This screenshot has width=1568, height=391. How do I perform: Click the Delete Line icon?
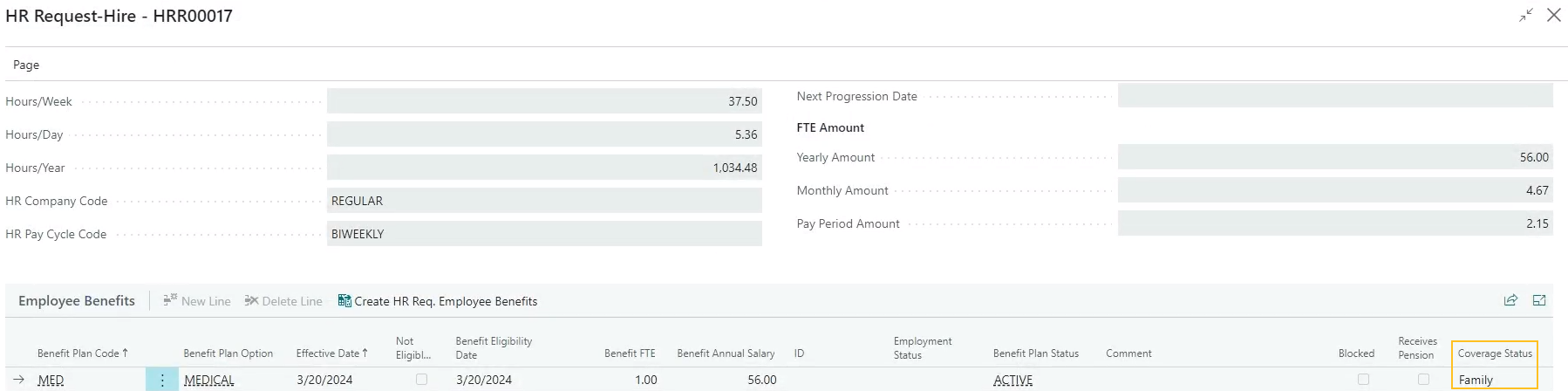tap(252, 300)
